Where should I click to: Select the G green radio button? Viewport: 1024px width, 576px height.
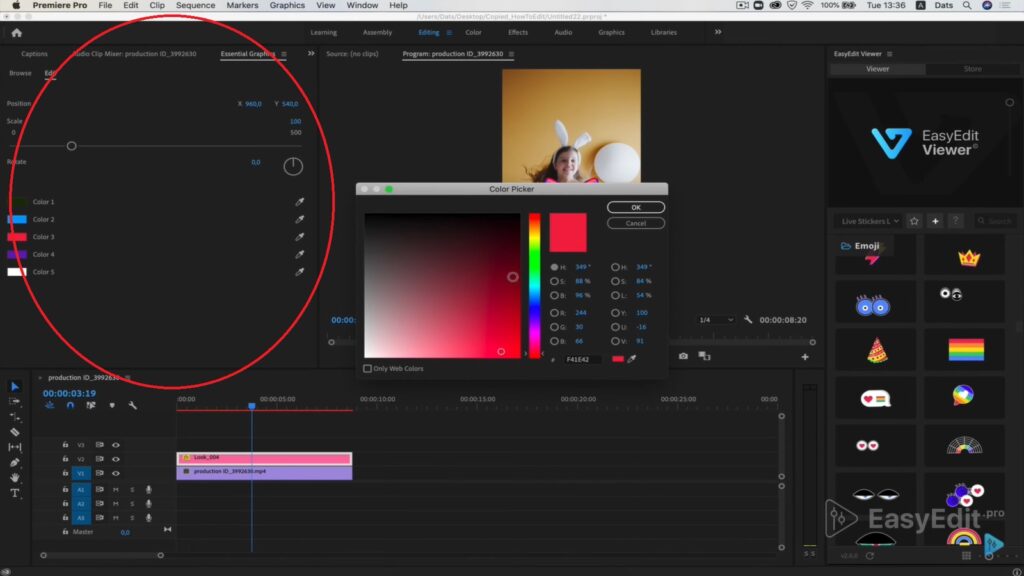[554, 327]
